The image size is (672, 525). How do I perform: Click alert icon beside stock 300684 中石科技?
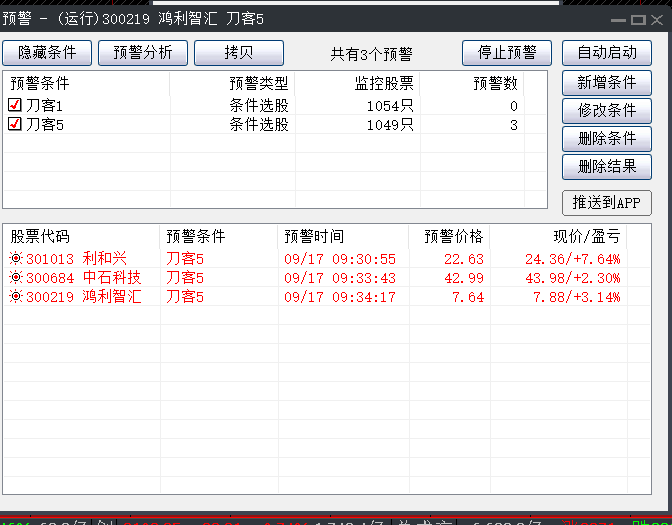tap(16, 278)
